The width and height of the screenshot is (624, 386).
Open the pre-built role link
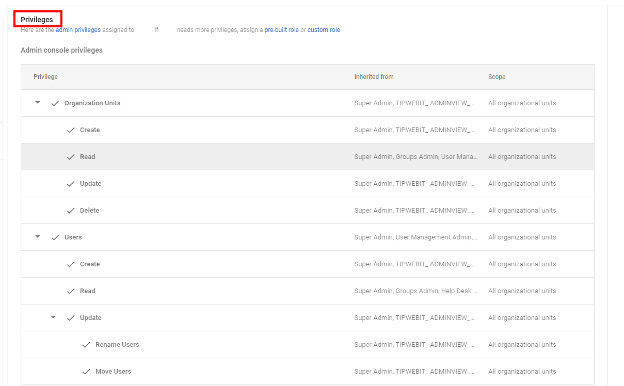coord(281,29)
